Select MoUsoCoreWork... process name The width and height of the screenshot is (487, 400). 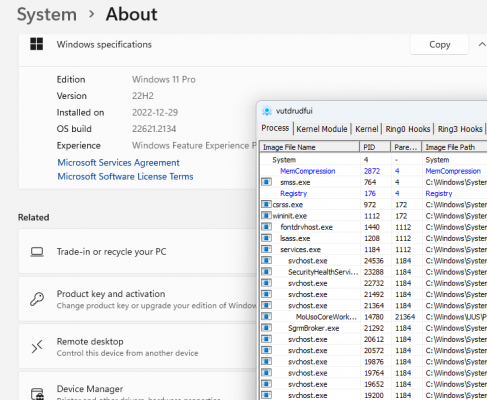pos(326,317)
